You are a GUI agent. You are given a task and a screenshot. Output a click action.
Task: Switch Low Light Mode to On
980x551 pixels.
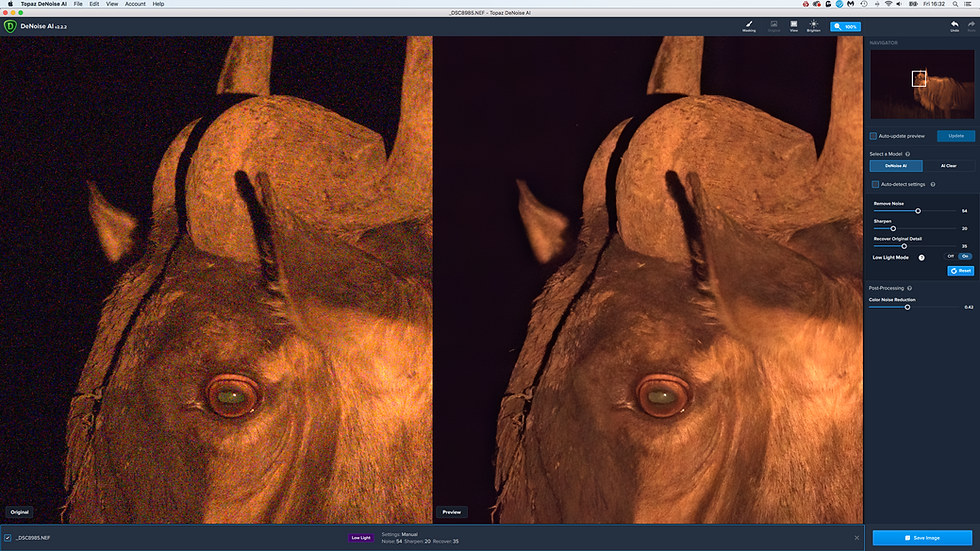966,256
